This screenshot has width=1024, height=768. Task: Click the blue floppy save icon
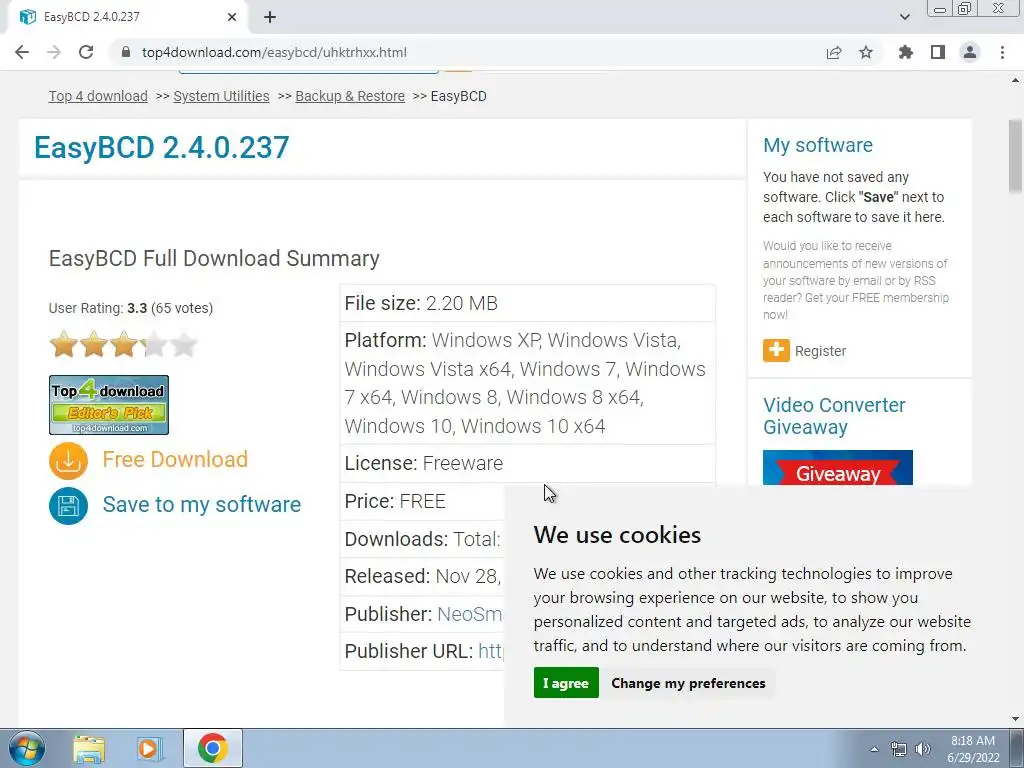(68, 505)
